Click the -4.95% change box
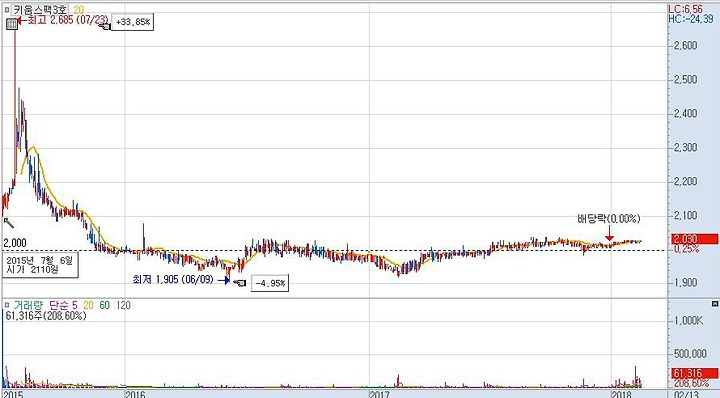 (x=270, y=283)
